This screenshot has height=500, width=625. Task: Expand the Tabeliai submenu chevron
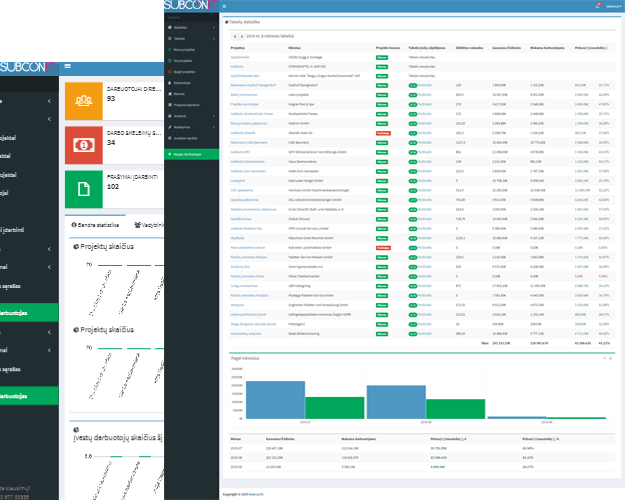(x=214, y=39)
